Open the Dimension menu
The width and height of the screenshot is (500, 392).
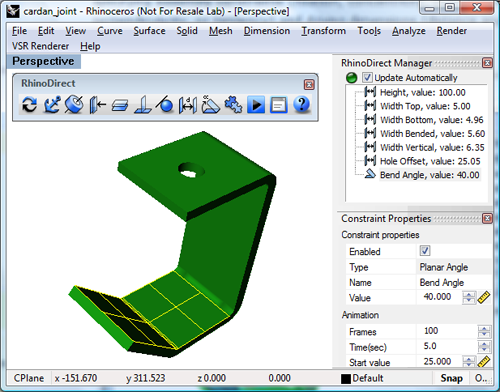[x=267, y=31]
